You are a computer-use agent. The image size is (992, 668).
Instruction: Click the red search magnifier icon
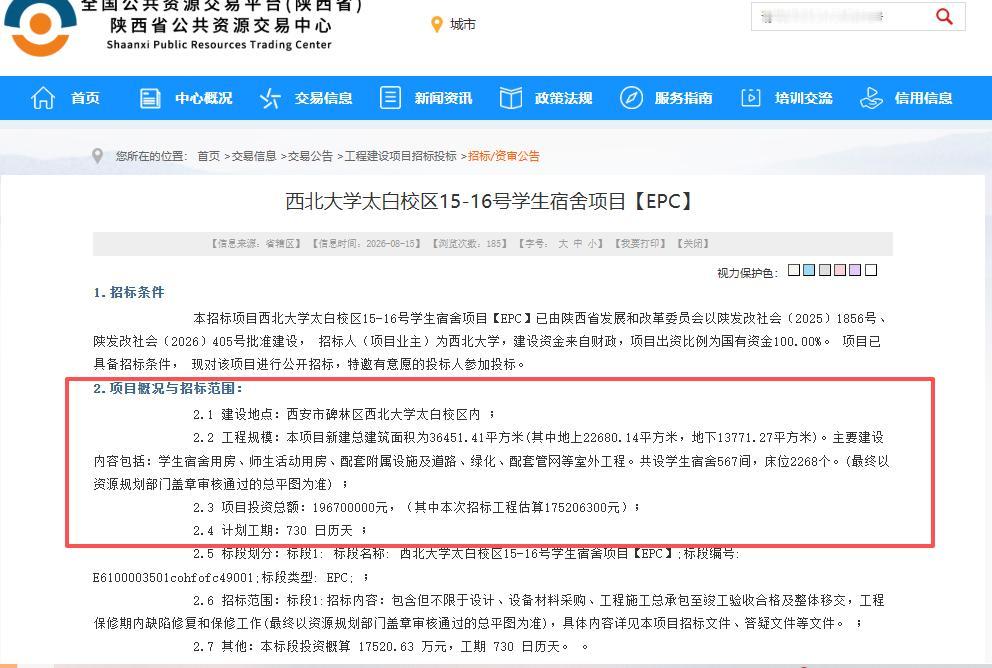944,16
